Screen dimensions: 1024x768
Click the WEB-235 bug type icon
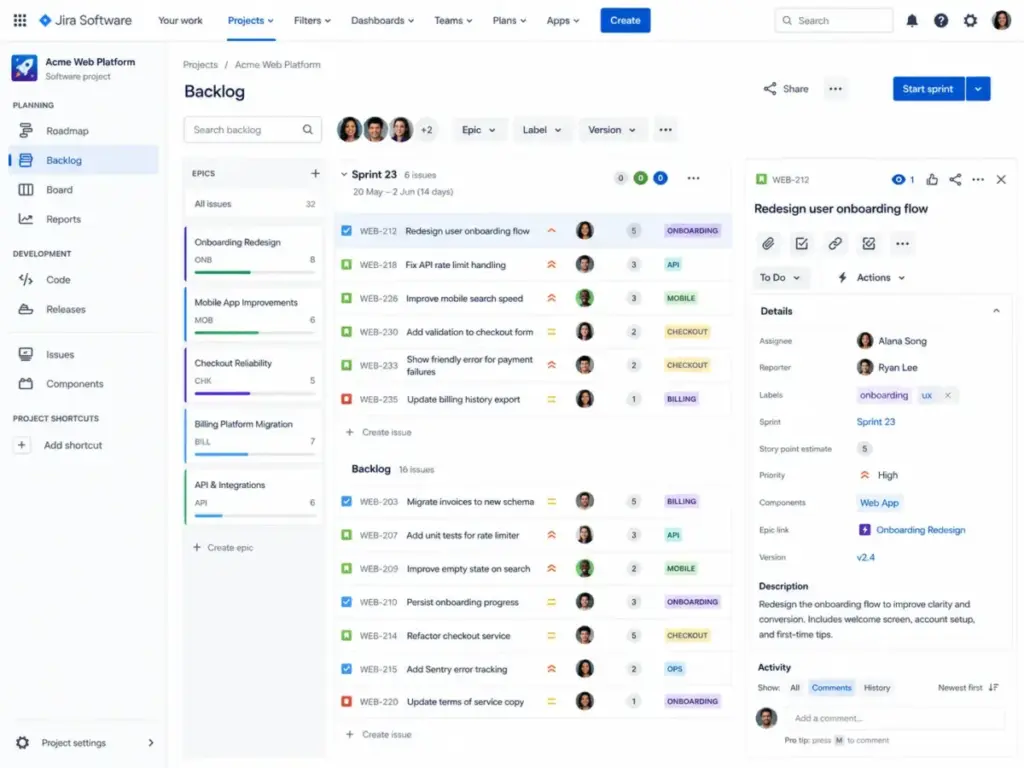346,398
